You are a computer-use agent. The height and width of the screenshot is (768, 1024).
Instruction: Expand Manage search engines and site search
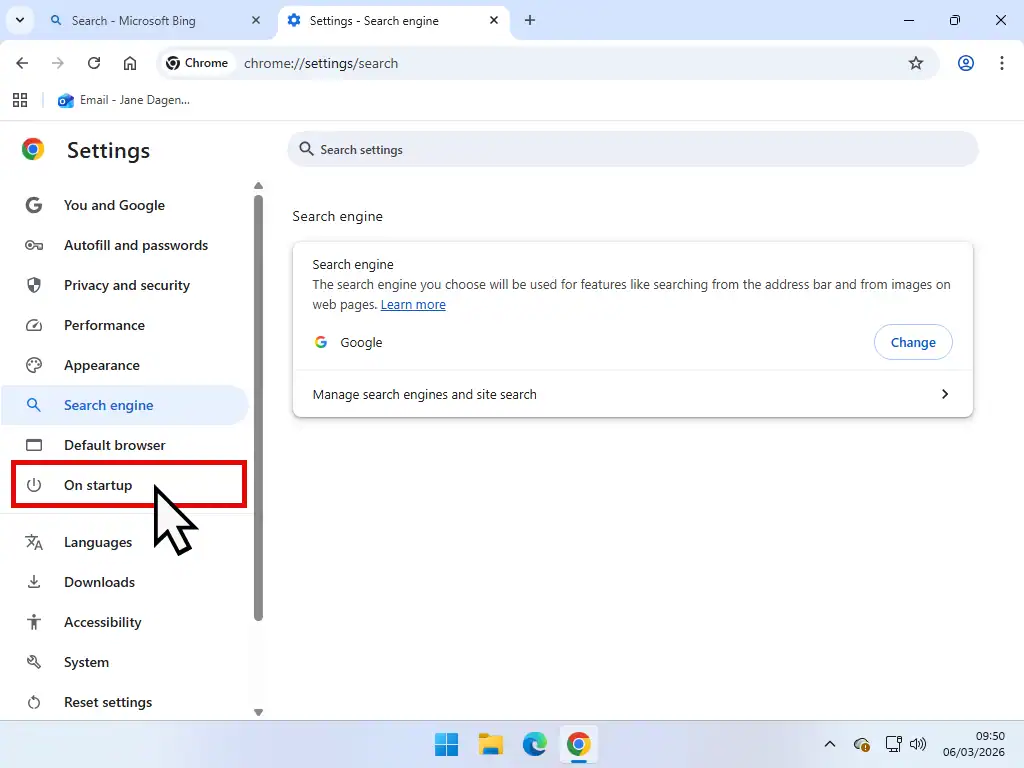[x=632, y=394]
